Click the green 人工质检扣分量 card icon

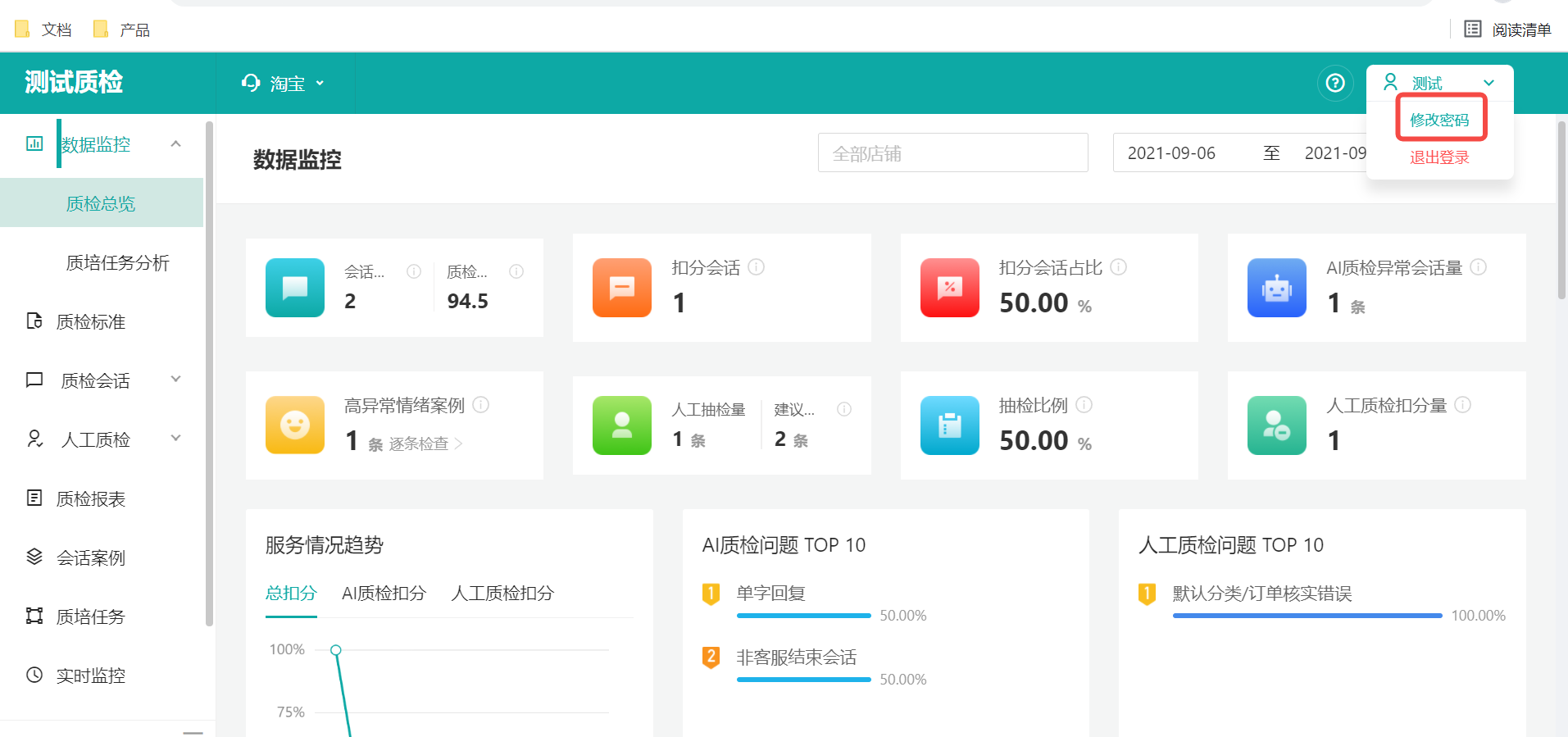point(1277,425)
